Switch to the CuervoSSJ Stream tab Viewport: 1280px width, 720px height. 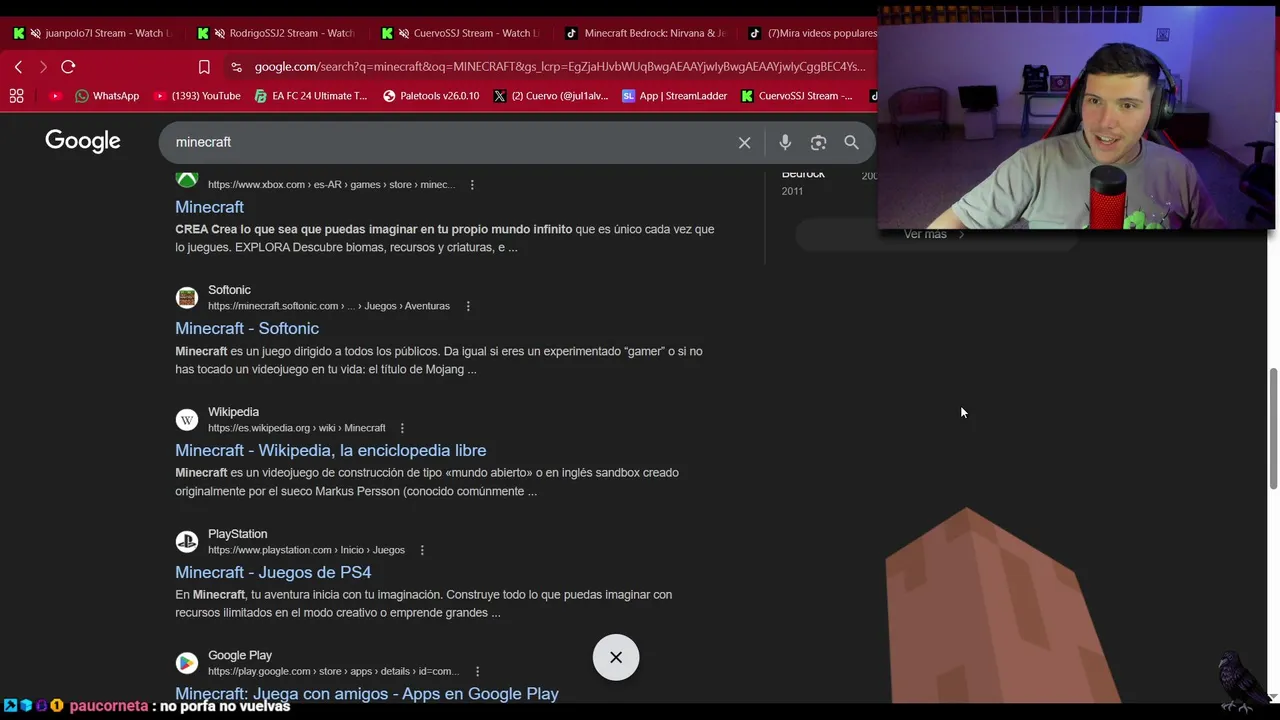(x=461, y=33)
